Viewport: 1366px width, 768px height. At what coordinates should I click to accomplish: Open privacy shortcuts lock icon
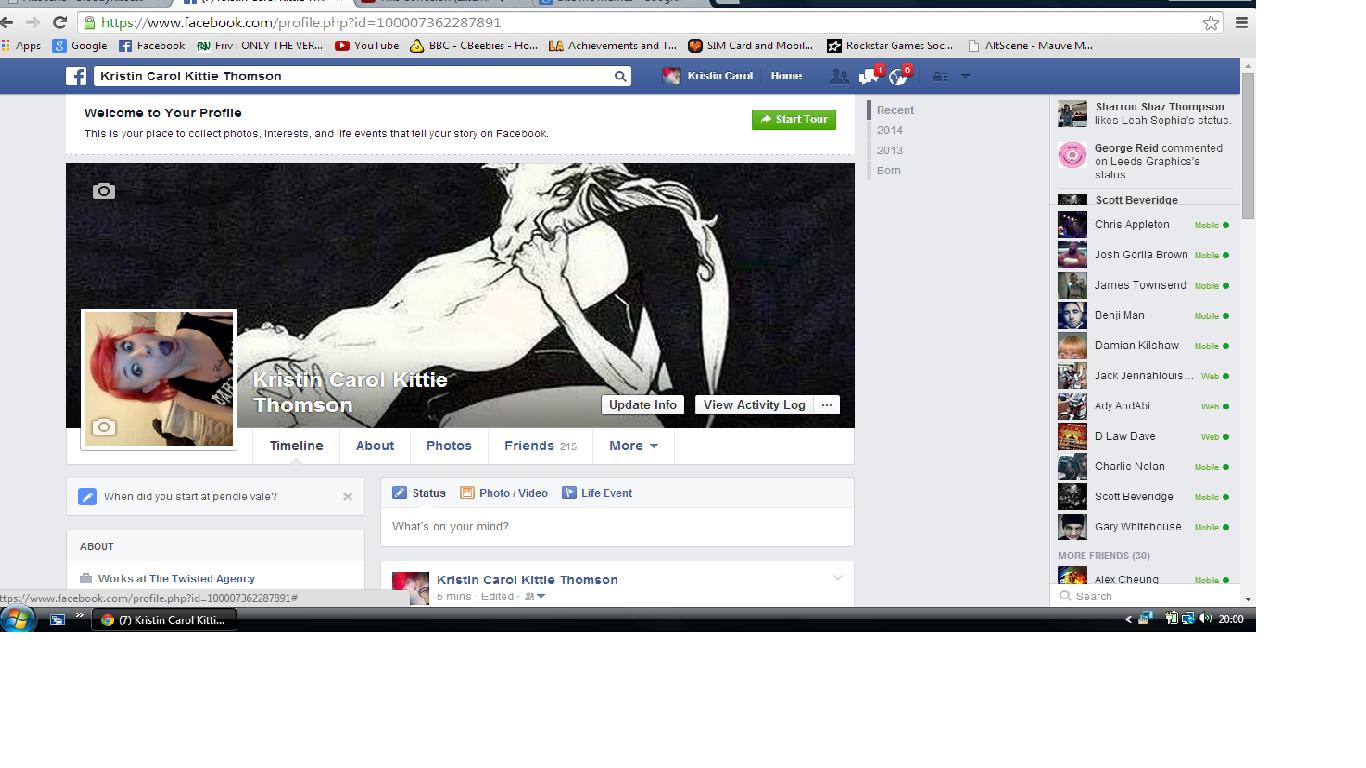click(940, 76)
